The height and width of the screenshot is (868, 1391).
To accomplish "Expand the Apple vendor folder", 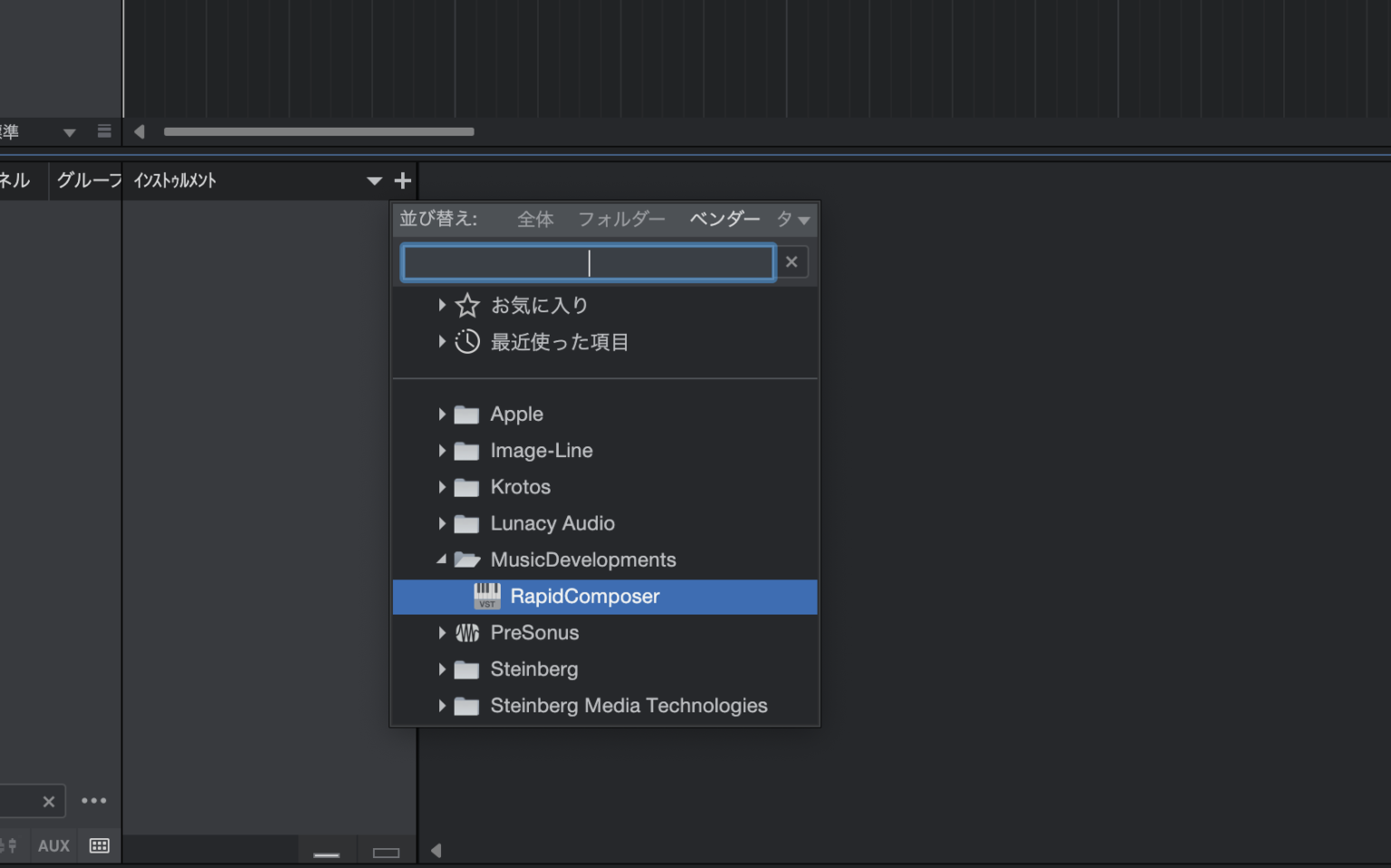I will point(441,414).
